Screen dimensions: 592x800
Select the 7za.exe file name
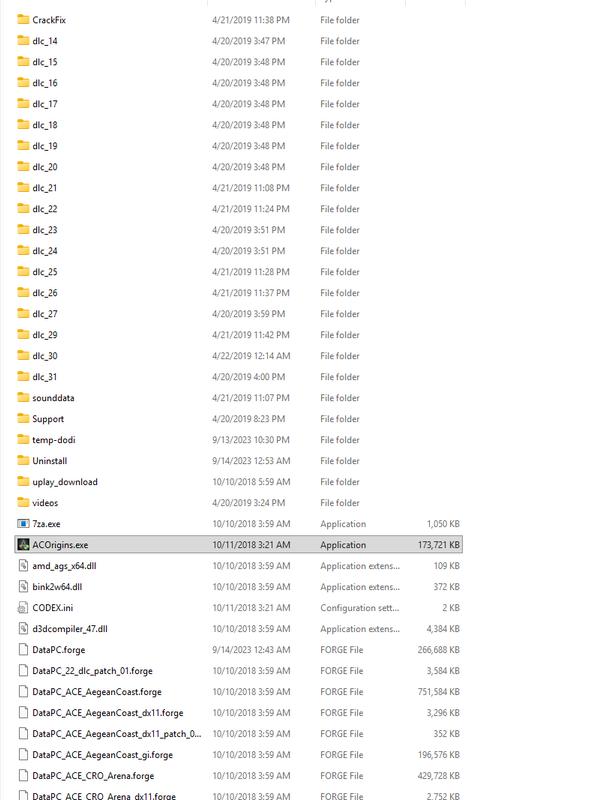point(46,524)
